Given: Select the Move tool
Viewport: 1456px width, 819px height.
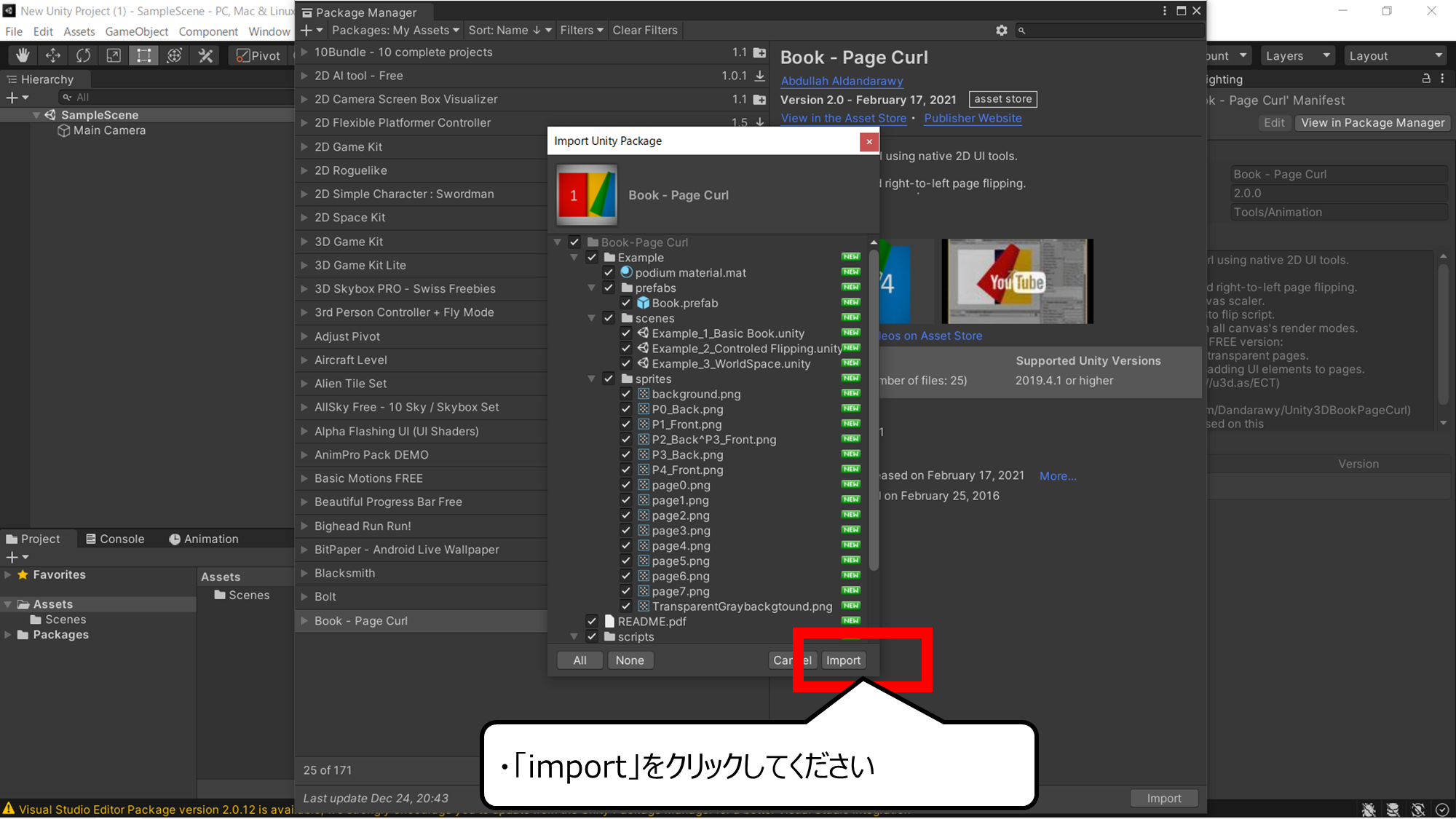Looking at the screenshot, I should 53,55.
